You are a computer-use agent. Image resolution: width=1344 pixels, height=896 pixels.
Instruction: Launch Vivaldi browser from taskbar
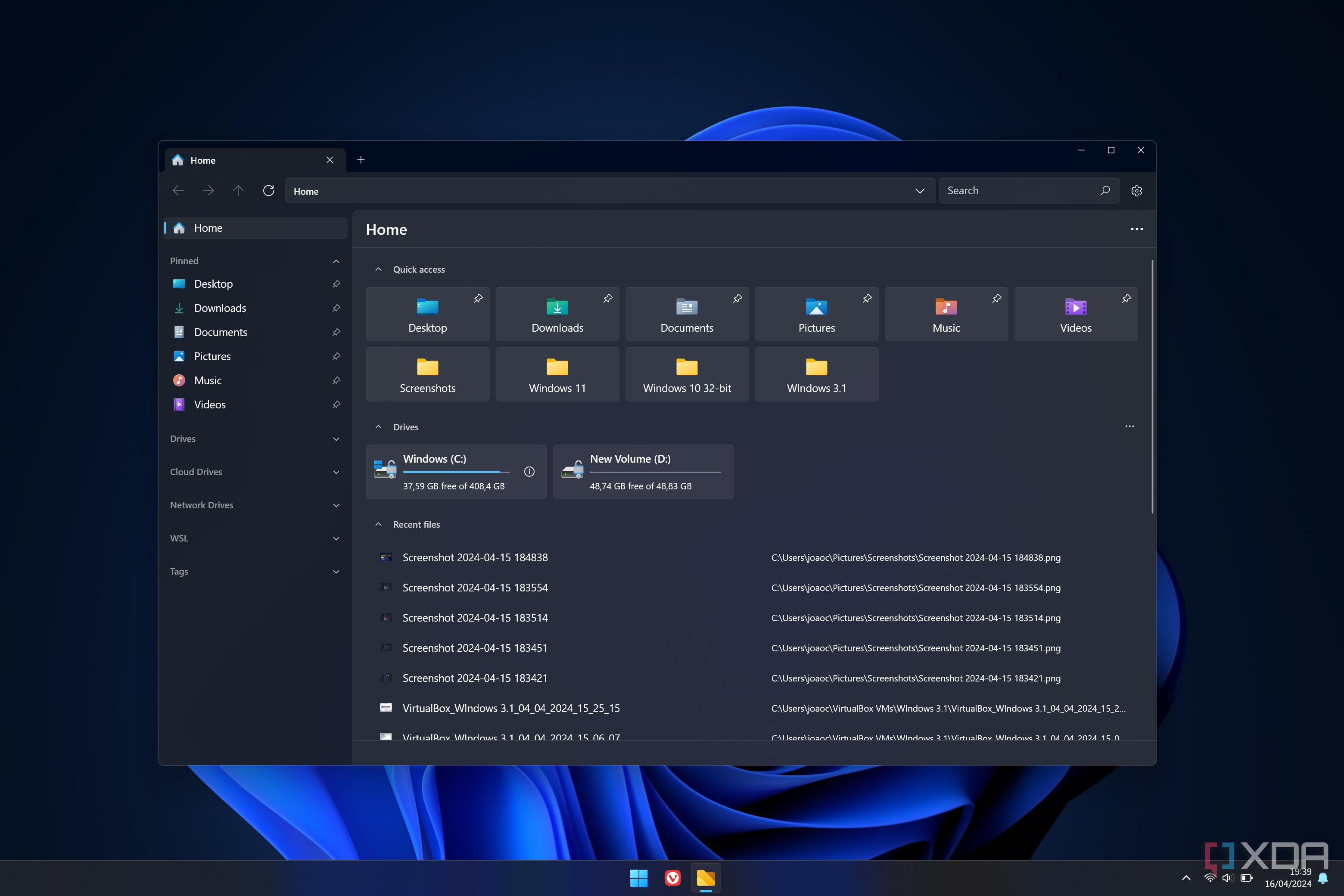point(672,878)
